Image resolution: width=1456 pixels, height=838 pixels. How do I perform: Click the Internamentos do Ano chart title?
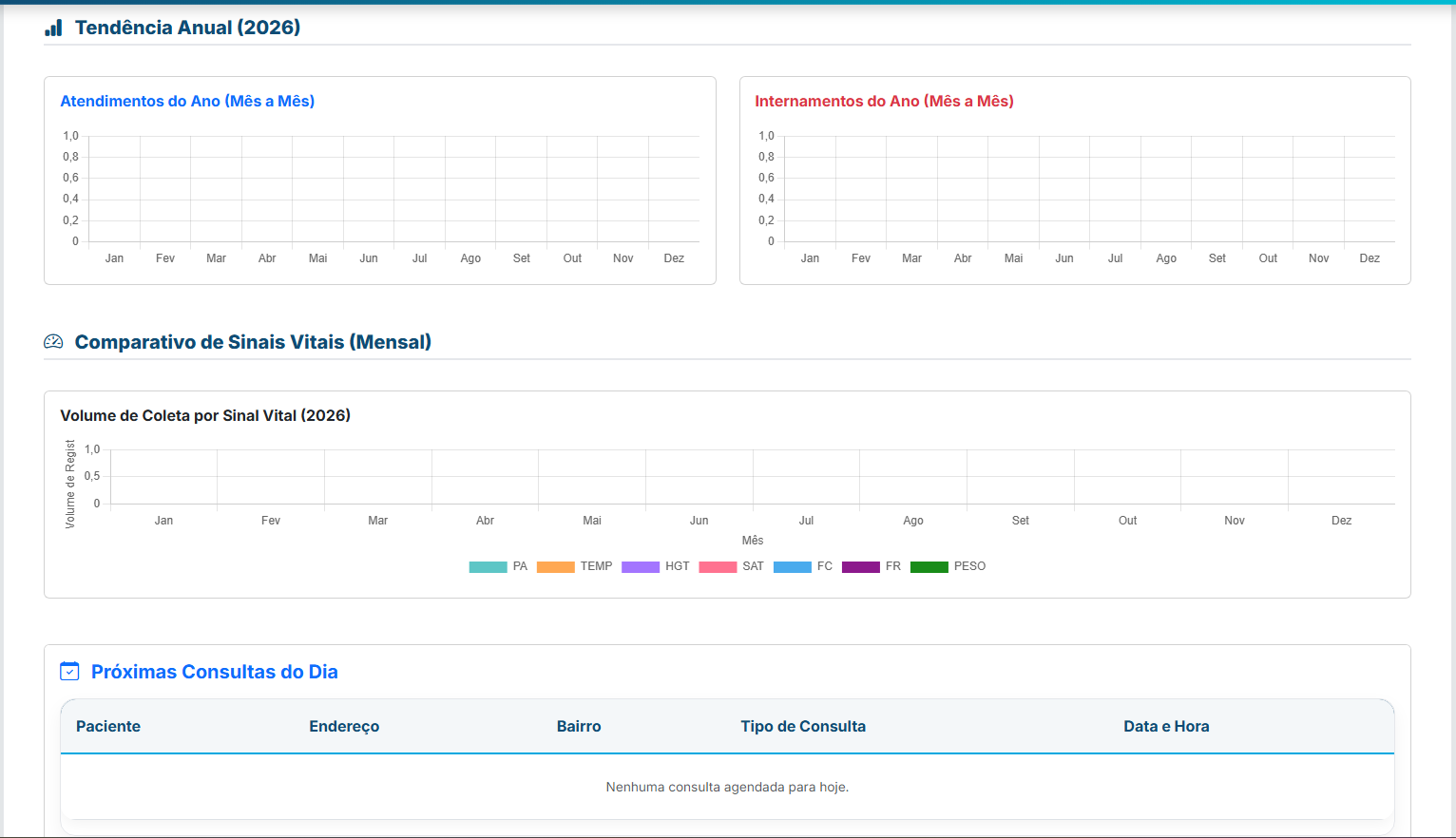884,102
